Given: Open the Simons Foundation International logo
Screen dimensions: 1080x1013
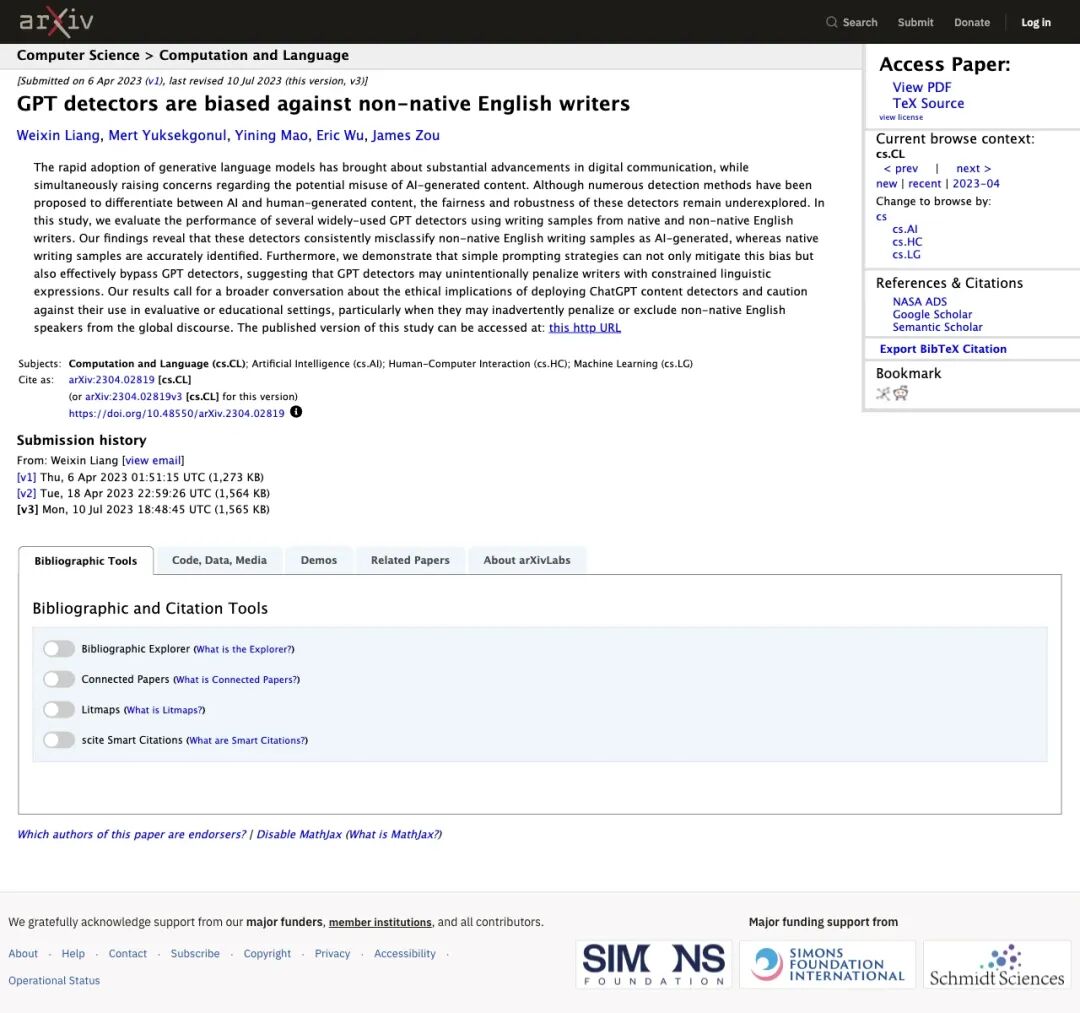Looking at the screenshot, I should pos(827,964).
